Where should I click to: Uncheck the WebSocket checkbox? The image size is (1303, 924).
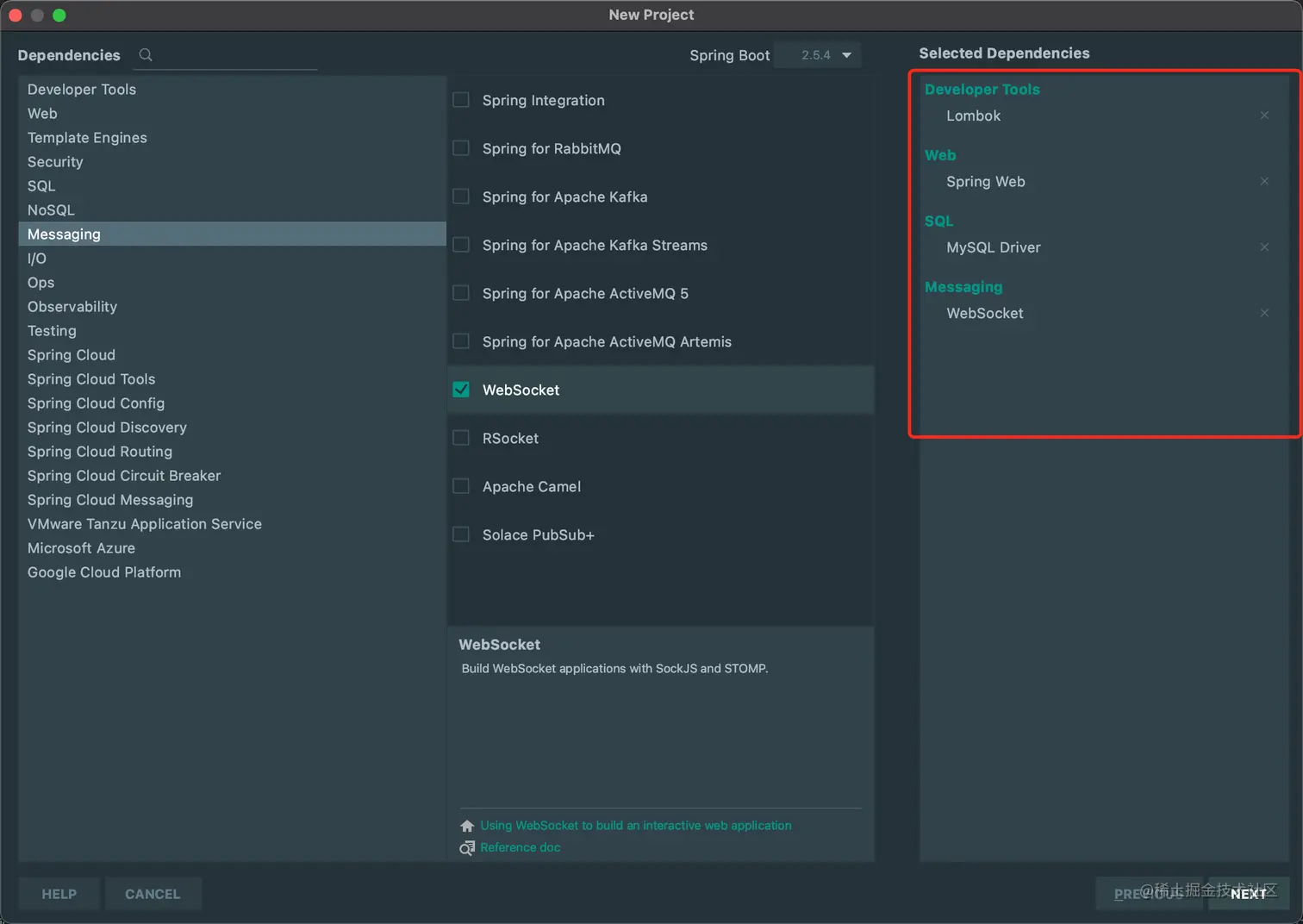461,390
